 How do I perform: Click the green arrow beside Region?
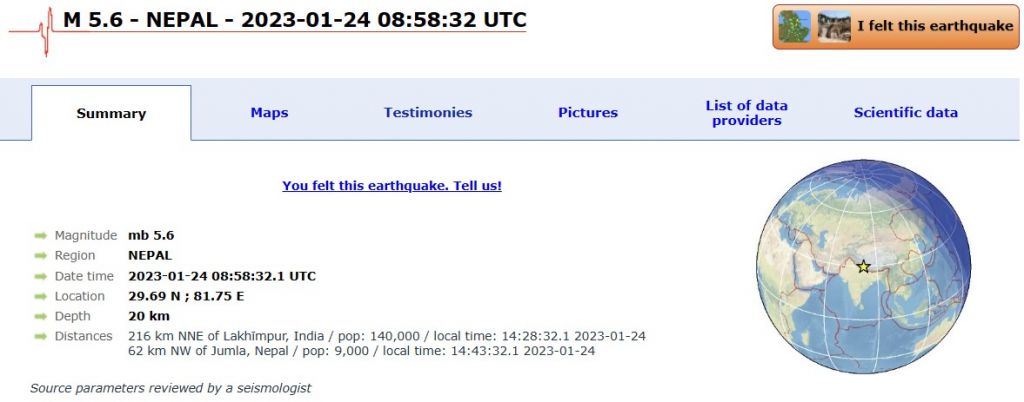[40, 256]
